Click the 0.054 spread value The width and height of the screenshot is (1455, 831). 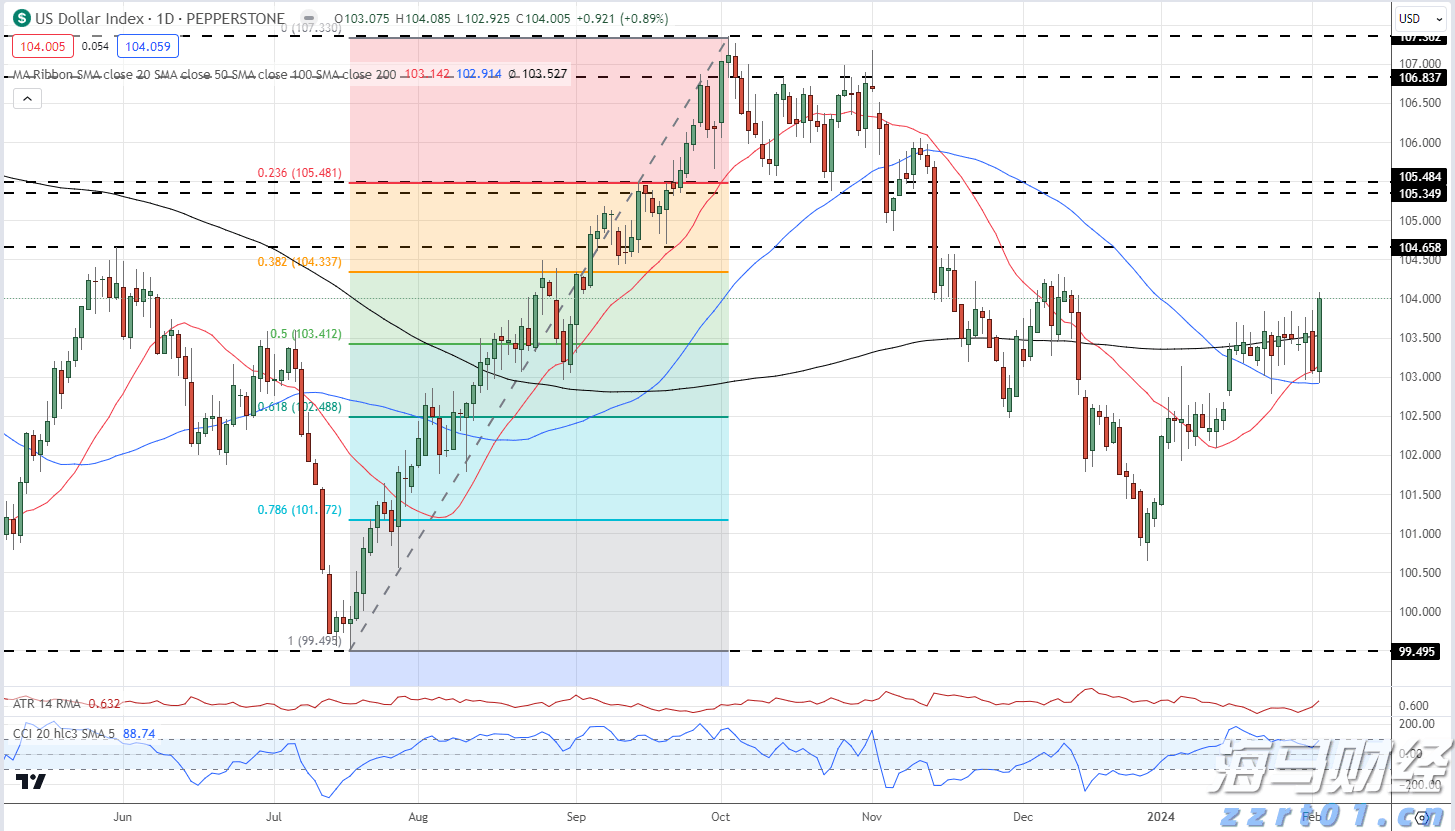coord(95,46)
